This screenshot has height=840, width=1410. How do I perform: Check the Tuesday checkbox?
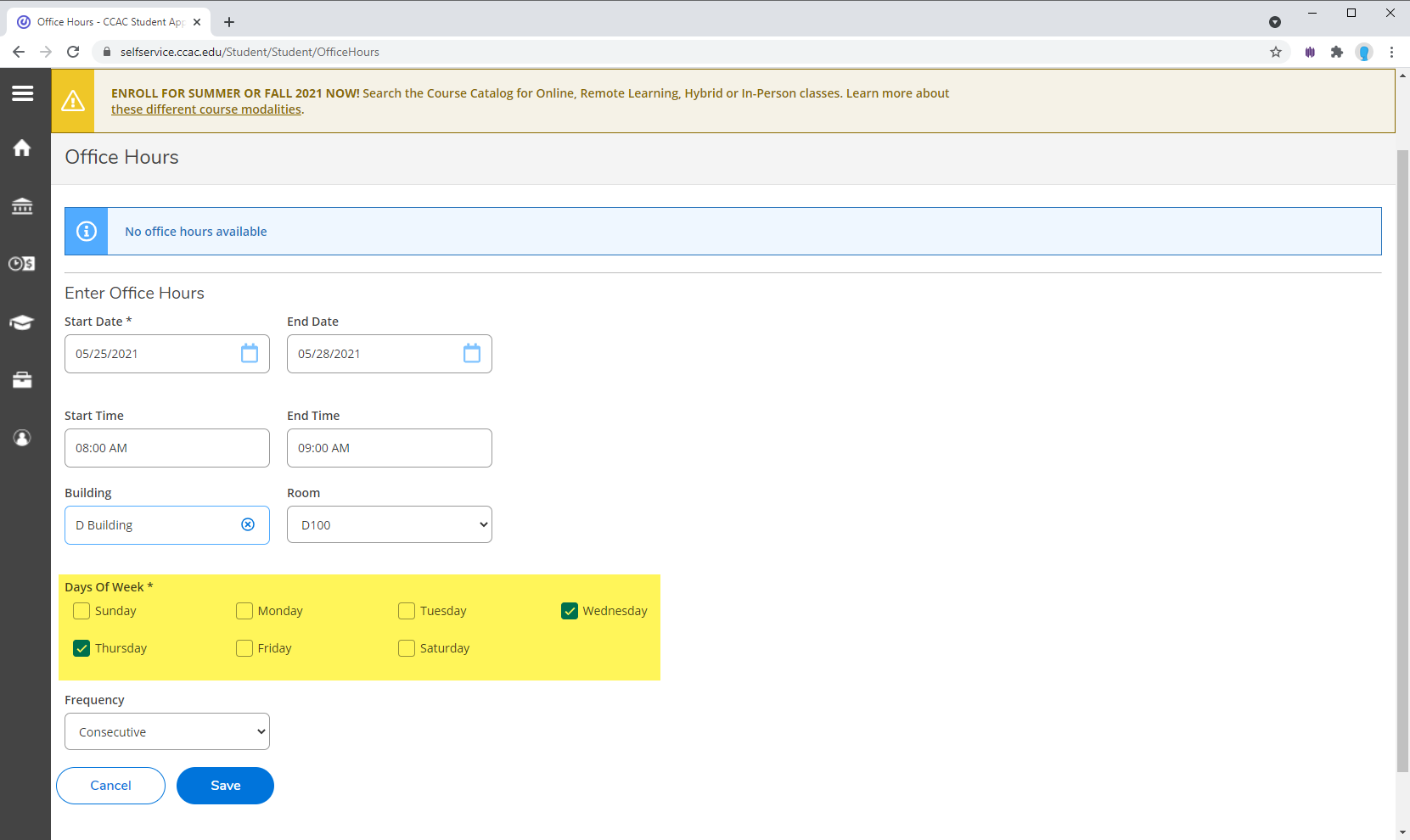pos(407,611)
